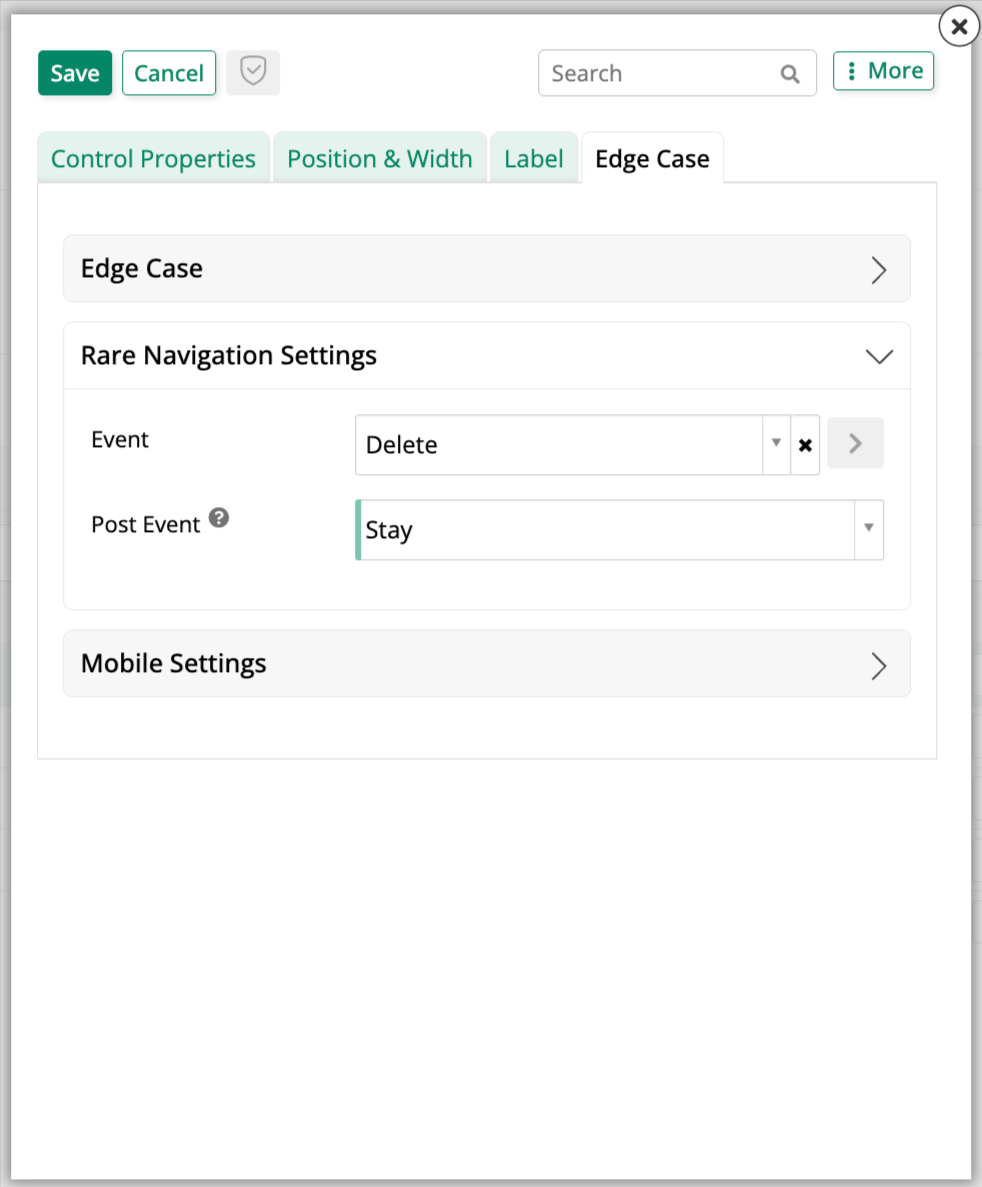Select the Edge Case tab

pyautogui.click(x=653, y=158)
